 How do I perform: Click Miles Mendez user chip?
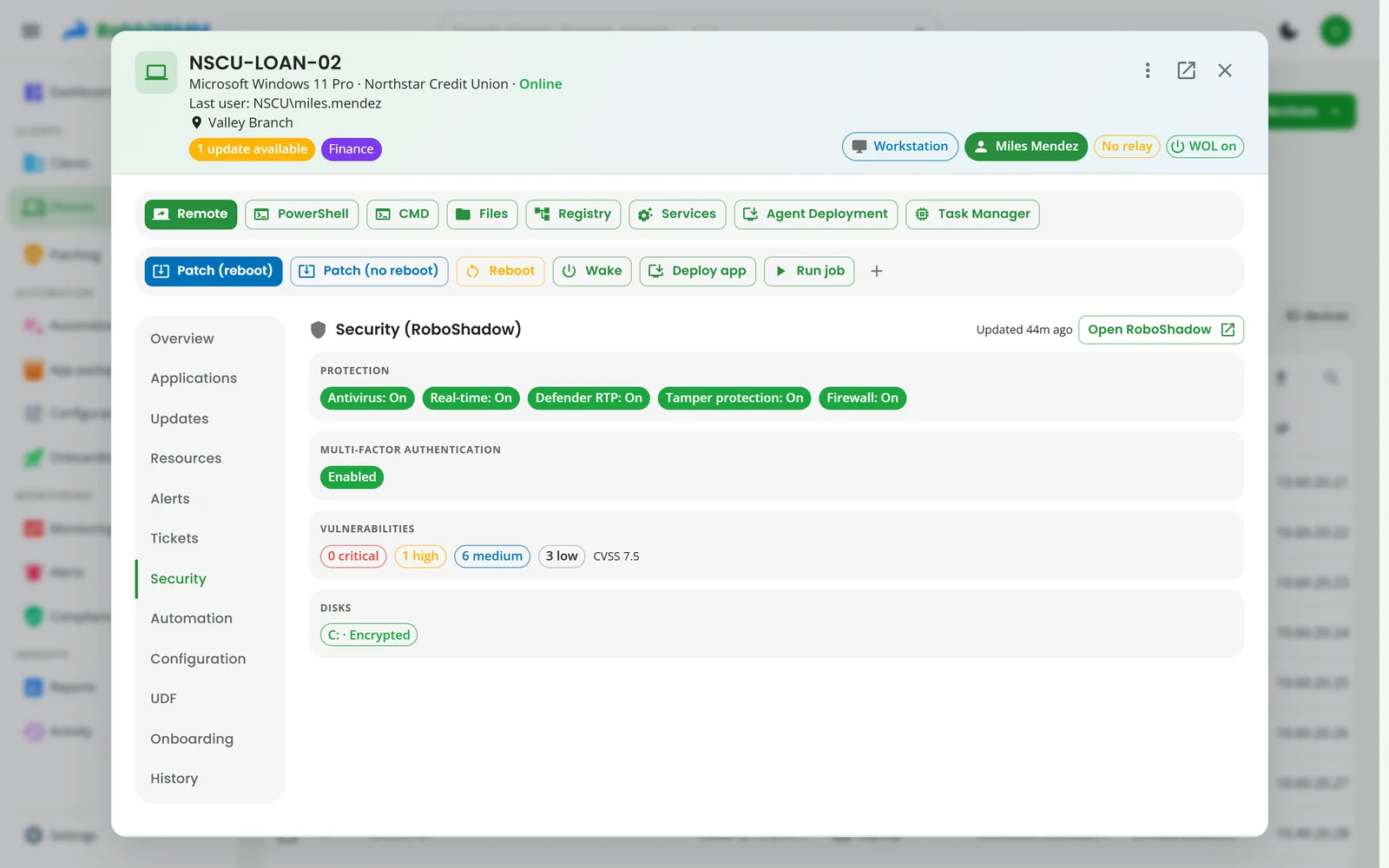point(1026,147)
